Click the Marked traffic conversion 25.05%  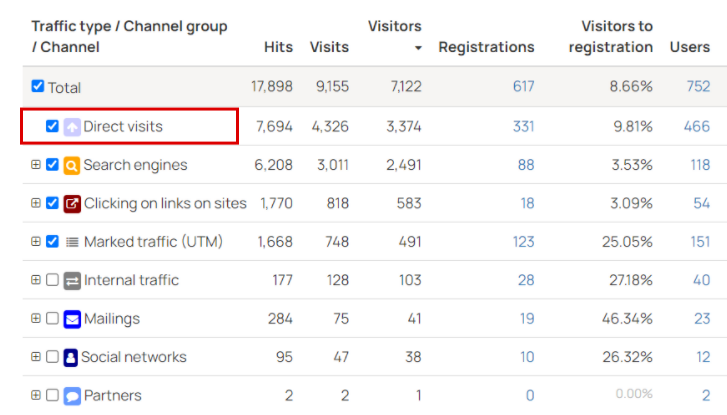(x=627, y=242)
